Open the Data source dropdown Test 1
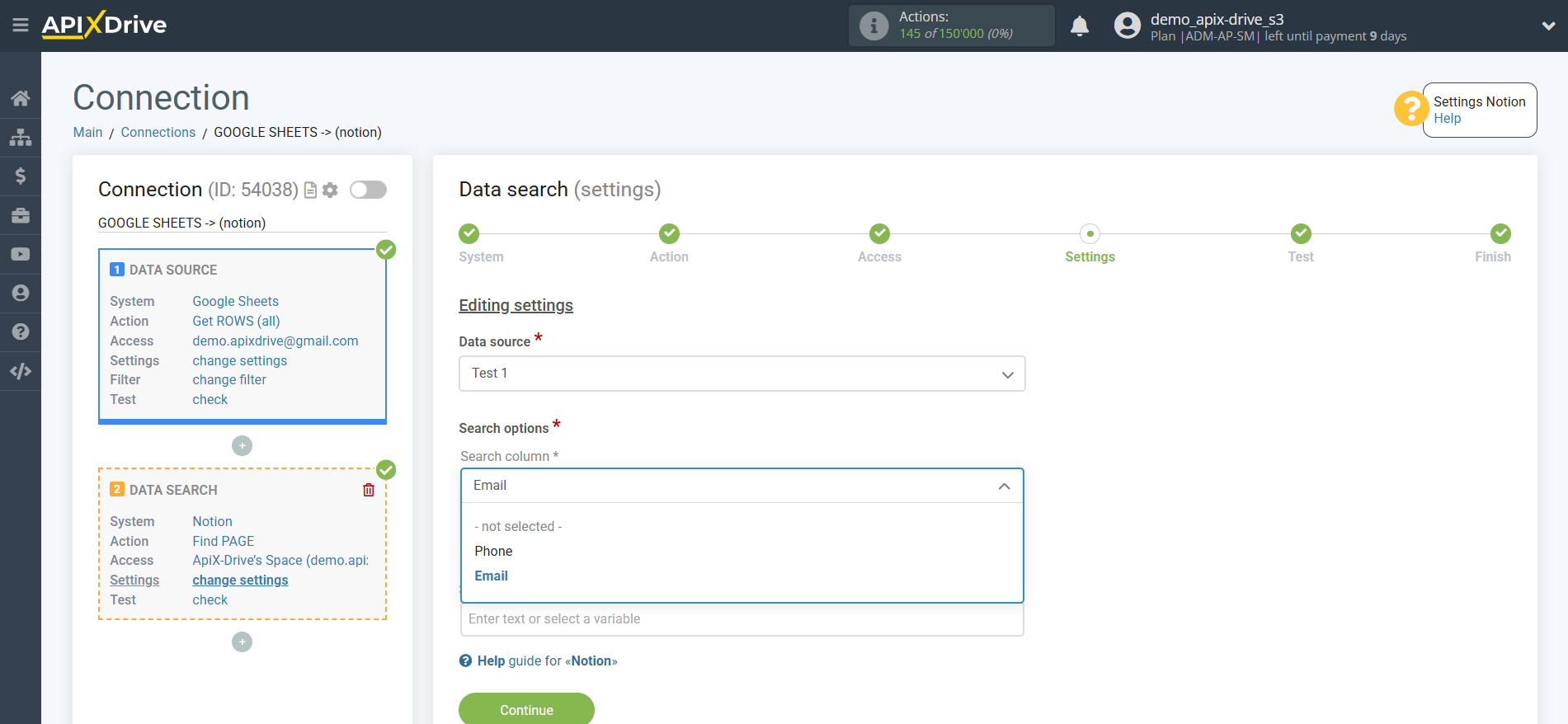 (742, 374)
